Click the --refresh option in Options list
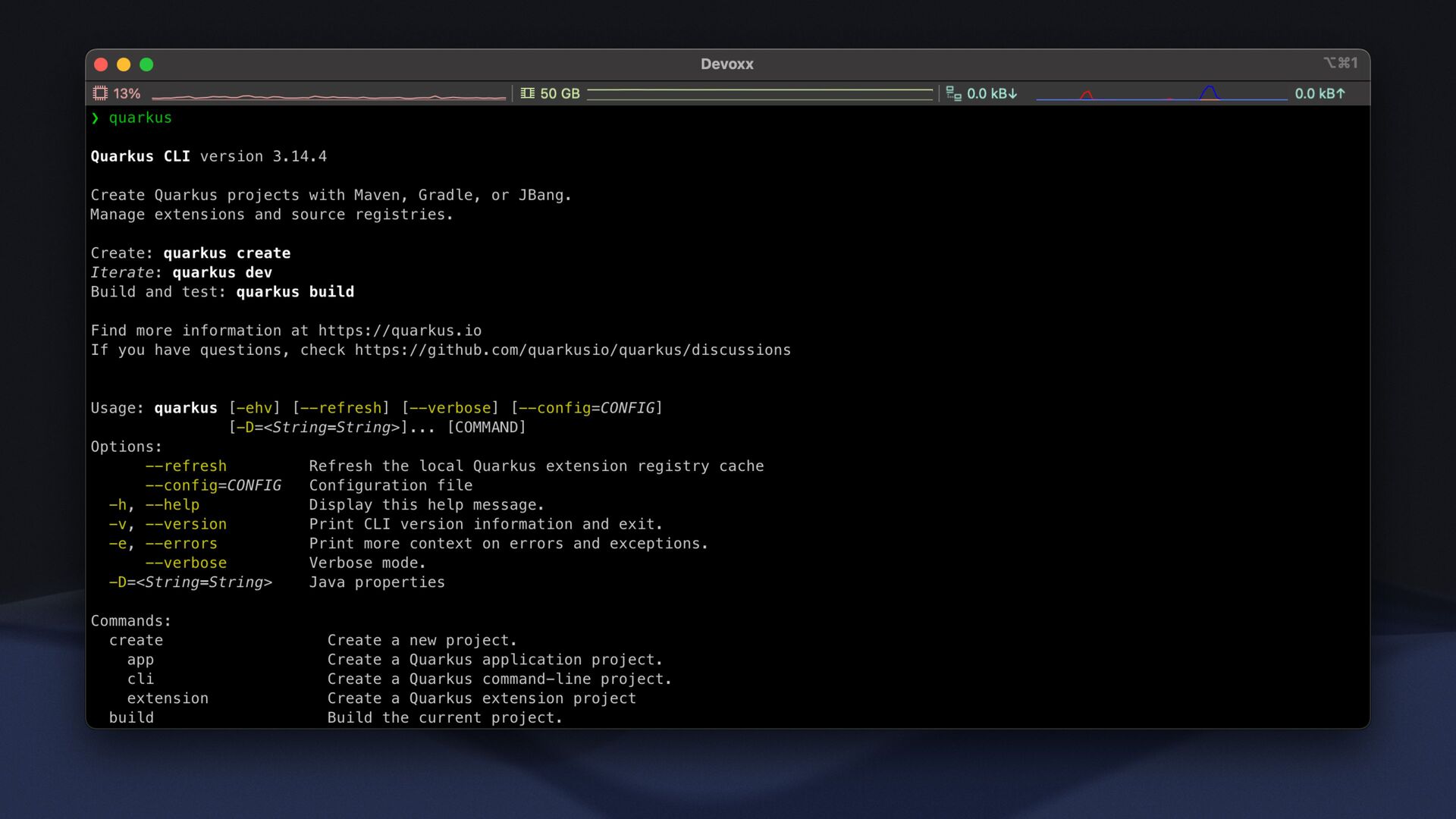 click(186, 466)
